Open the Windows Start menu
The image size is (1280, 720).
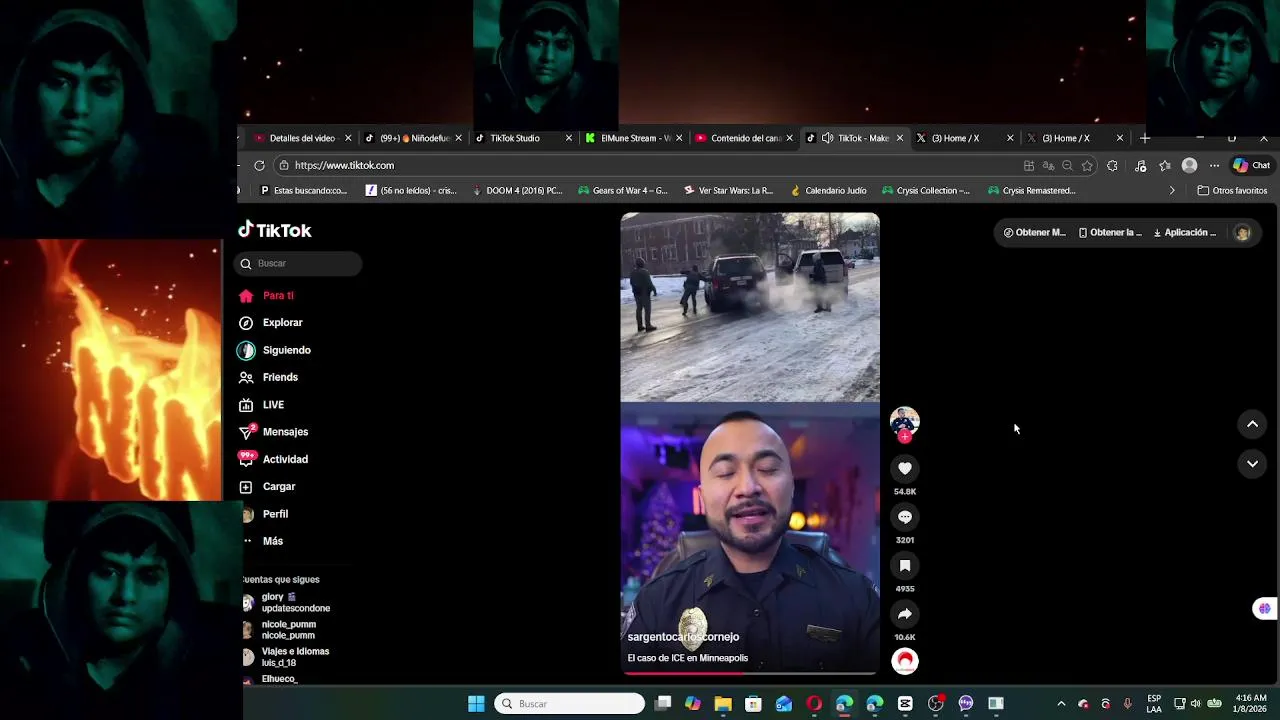pyautogui.click(x=476, y=704)
